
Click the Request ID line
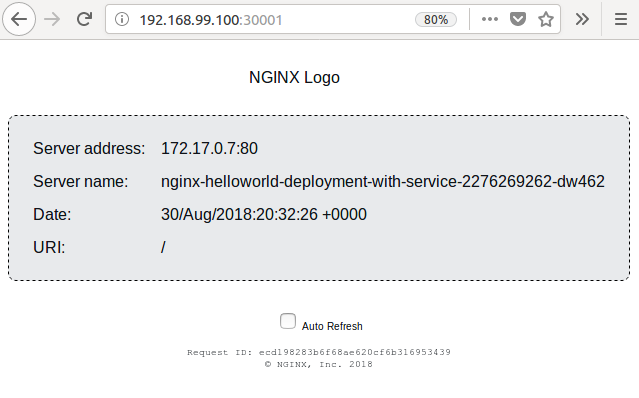pos(319,352)
